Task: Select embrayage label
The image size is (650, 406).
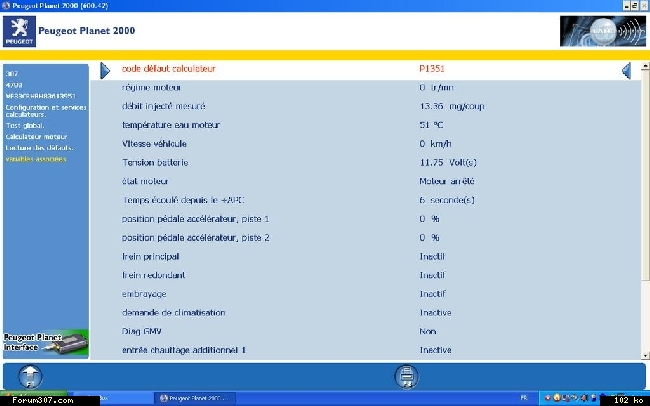Action: coord(144,294)
